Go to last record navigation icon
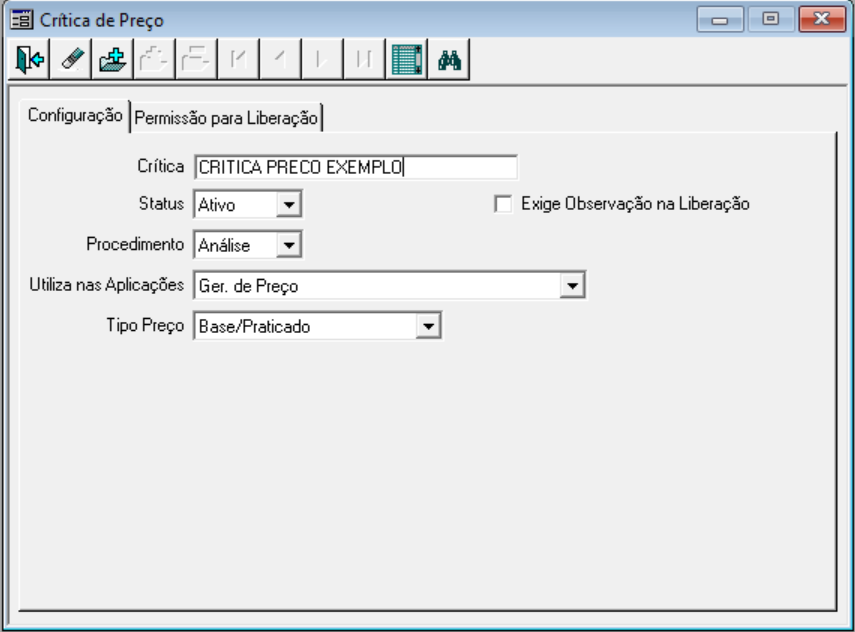 tap(364, 59)
